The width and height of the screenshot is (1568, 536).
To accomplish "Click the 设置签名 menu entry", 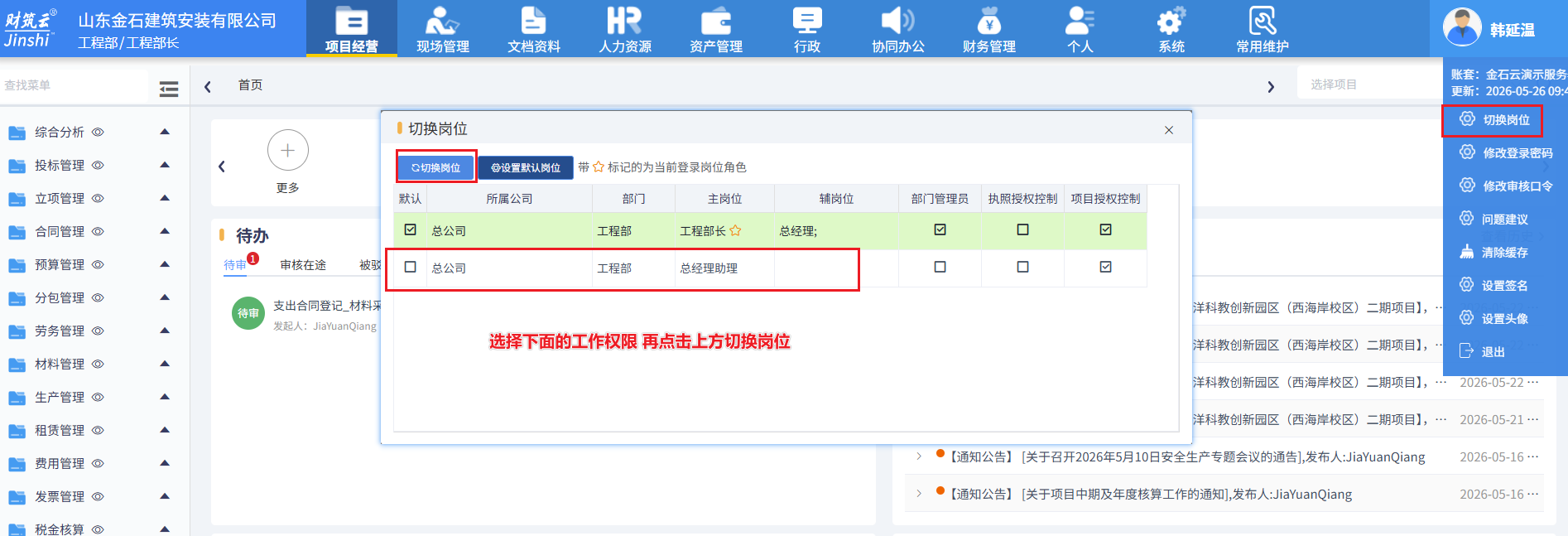I will point(1495,285).
